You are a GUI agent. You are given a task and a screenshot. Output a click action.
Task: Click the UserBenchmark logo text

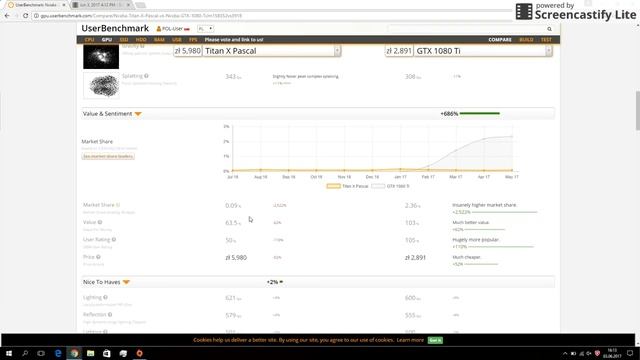coord(115,28)
